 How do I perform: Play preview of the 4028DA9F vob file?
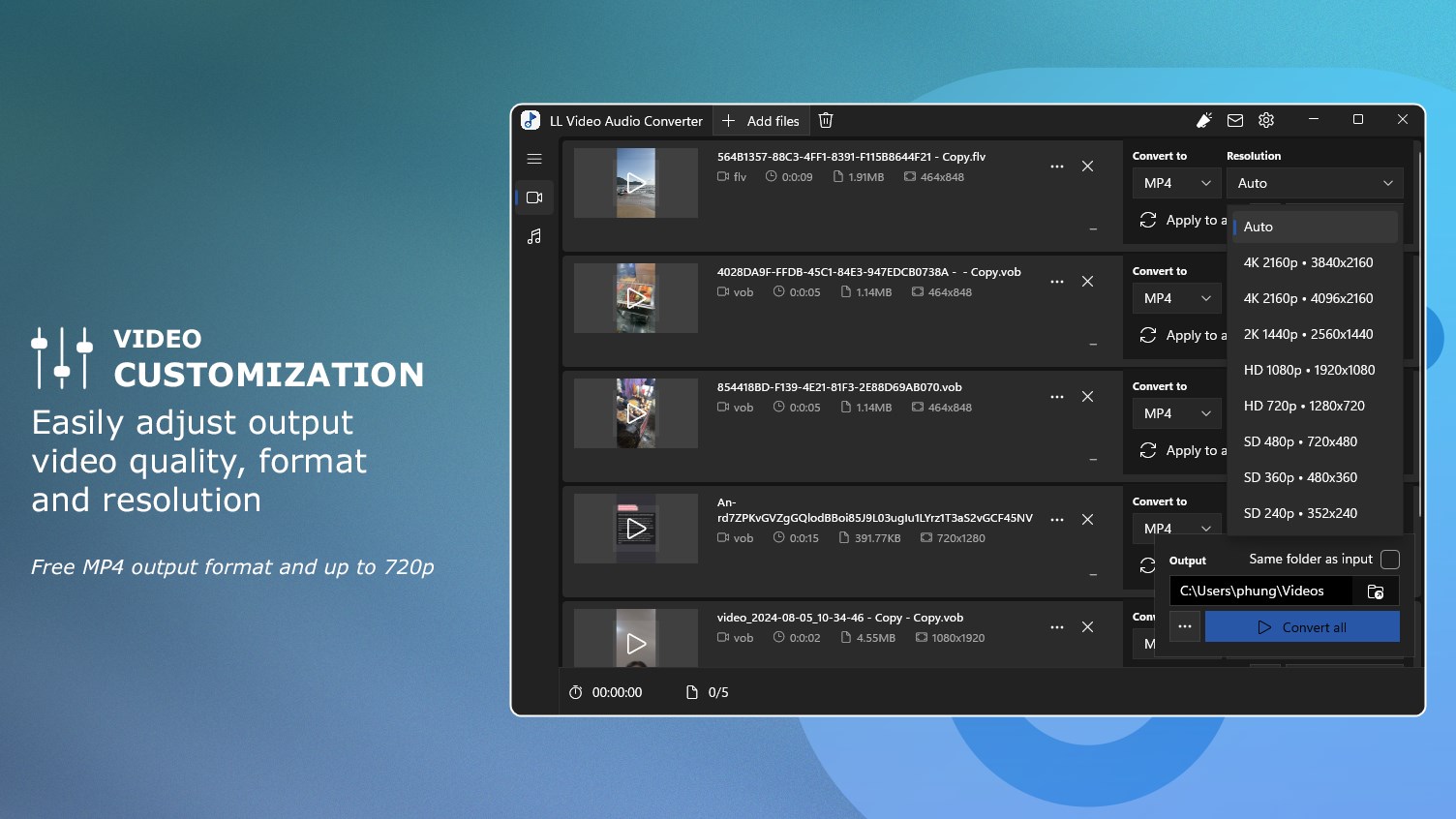click(636, 298)
